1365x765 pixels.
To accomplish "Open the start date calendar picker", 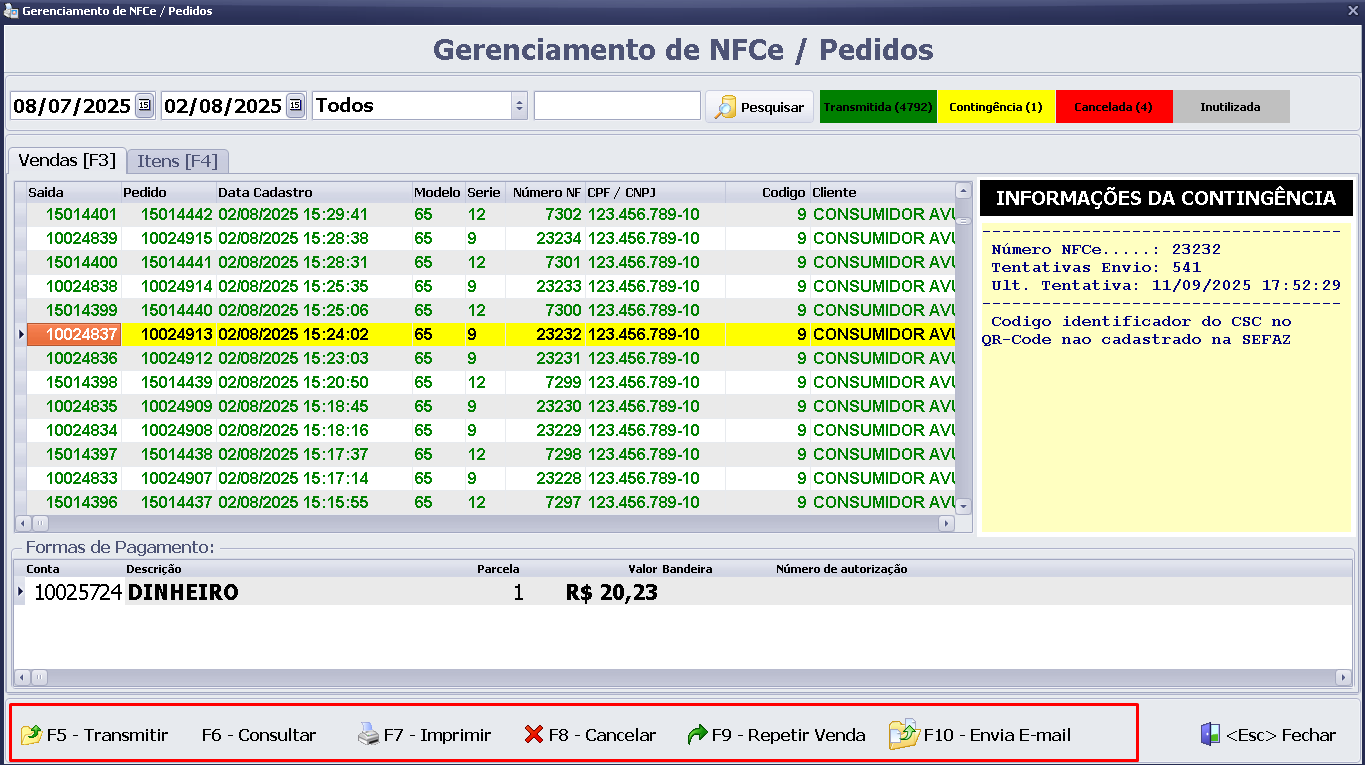I will pyautogui.click(x=144, y=105).
